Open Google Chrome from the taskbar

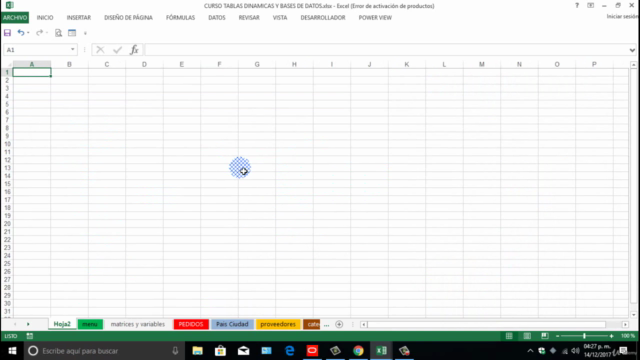click(358, 351)
